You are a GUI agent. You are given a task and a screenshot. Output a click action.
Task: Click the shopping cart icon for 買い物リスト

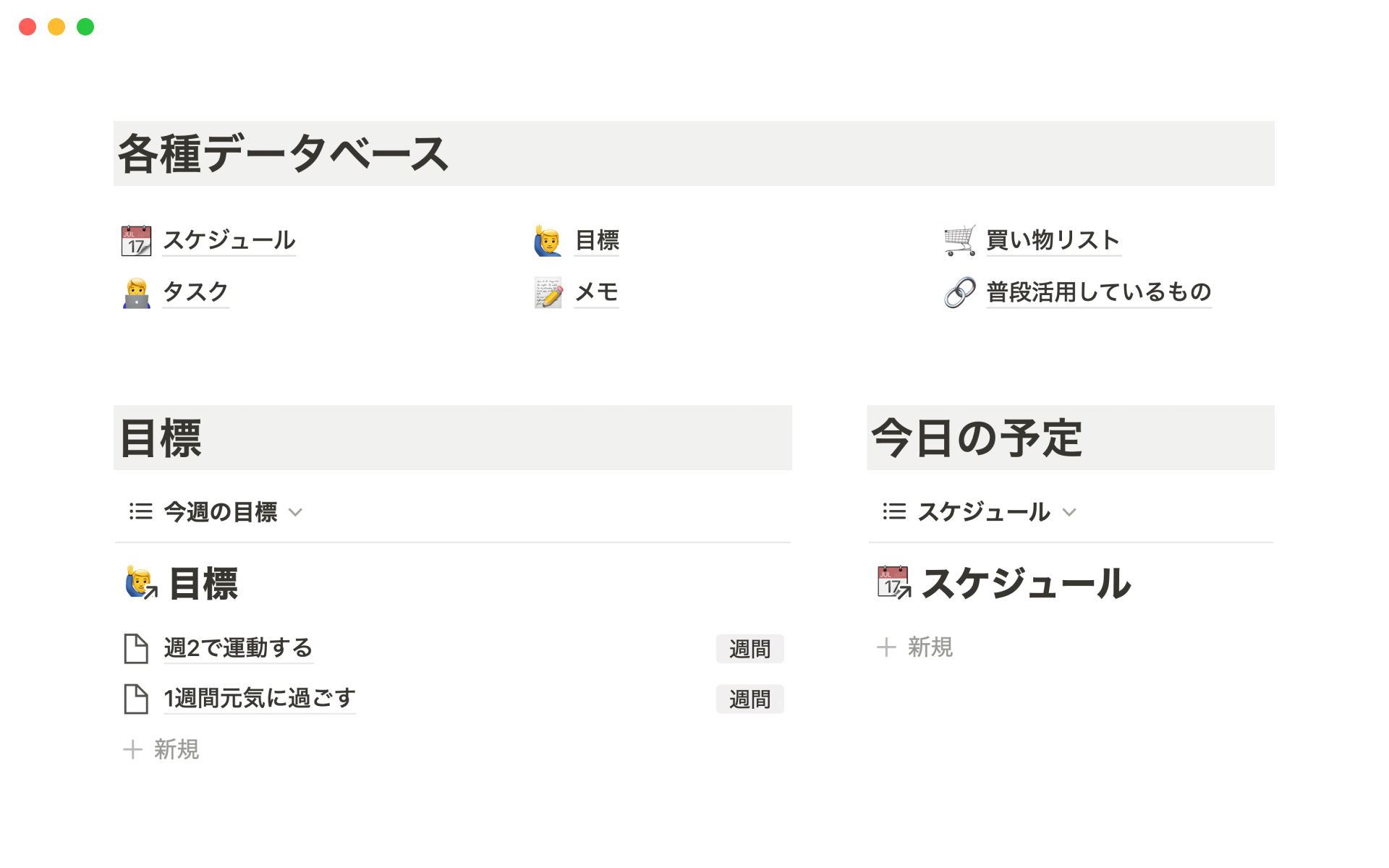pos(959,241)
